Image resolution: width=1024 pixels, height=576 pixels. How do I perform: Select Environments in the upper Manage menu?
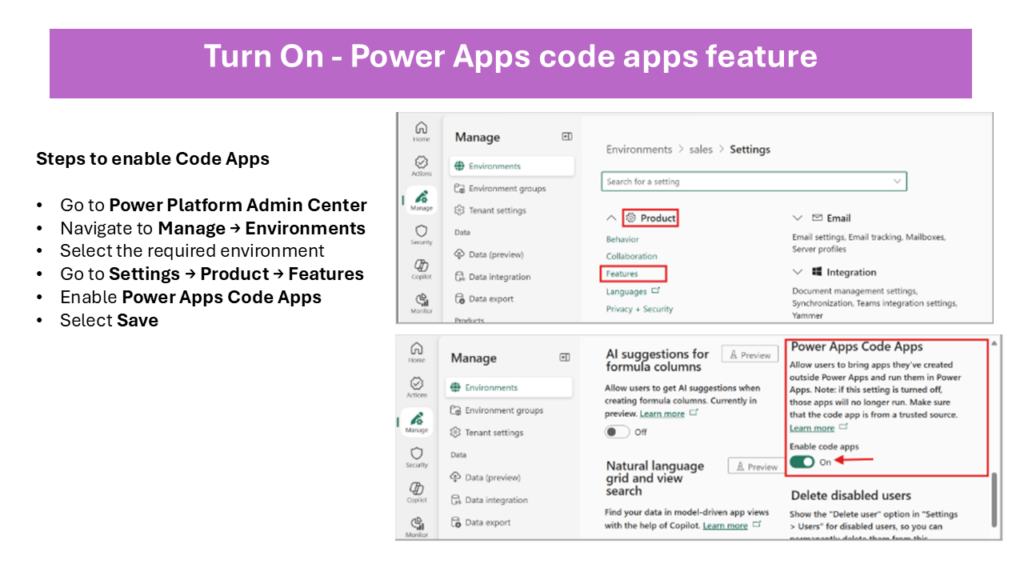[x=493, y=166]
